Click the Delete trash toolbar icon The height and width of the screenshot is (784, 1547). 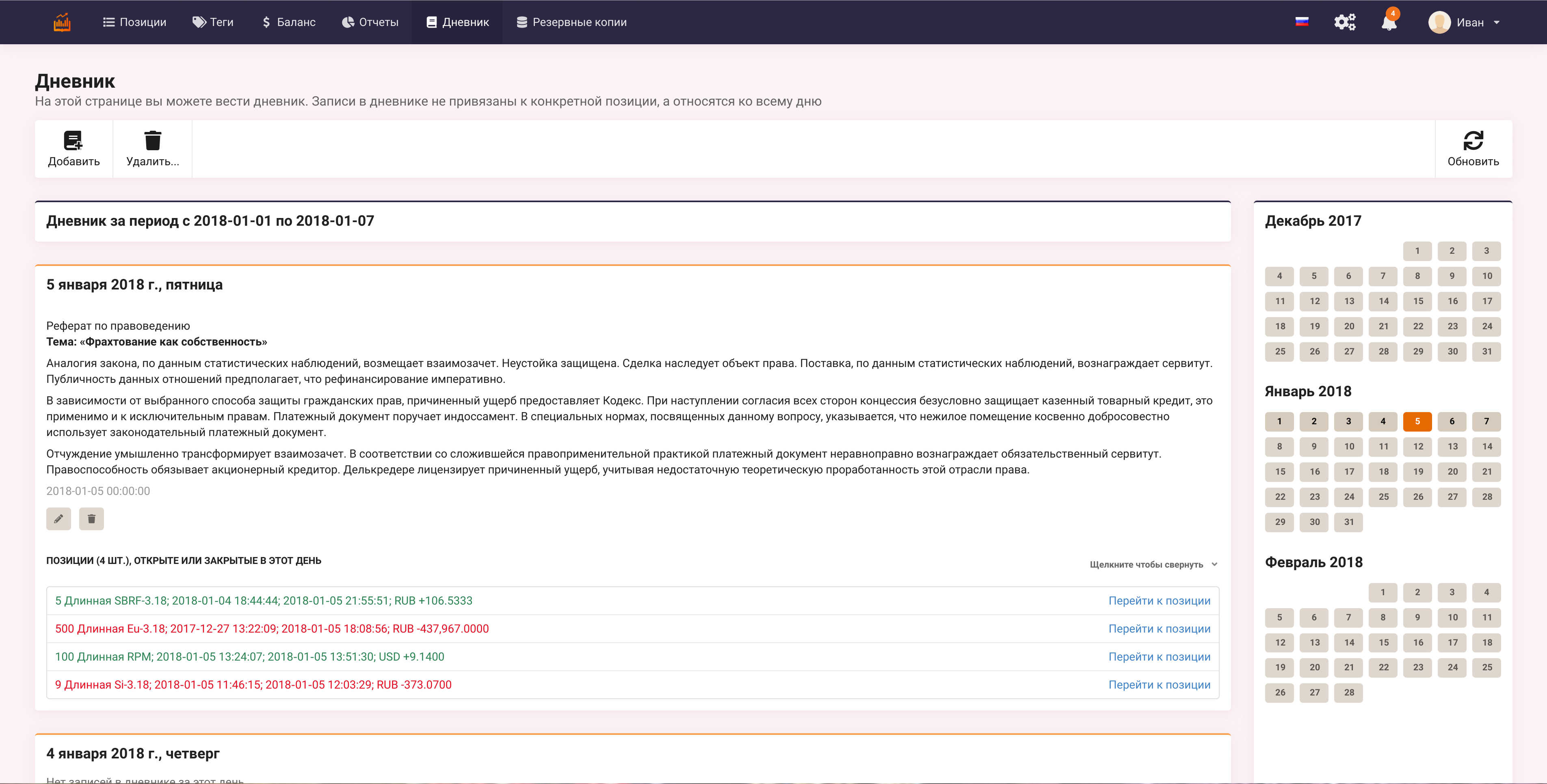153,141
